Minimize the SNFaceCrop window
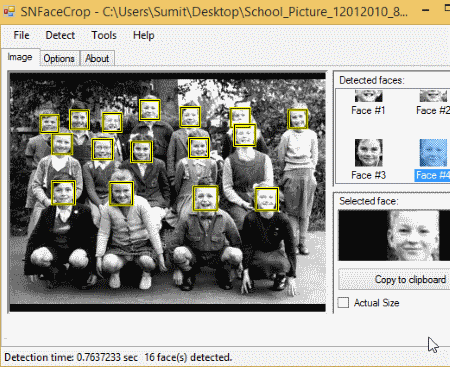 pos(425,10)
